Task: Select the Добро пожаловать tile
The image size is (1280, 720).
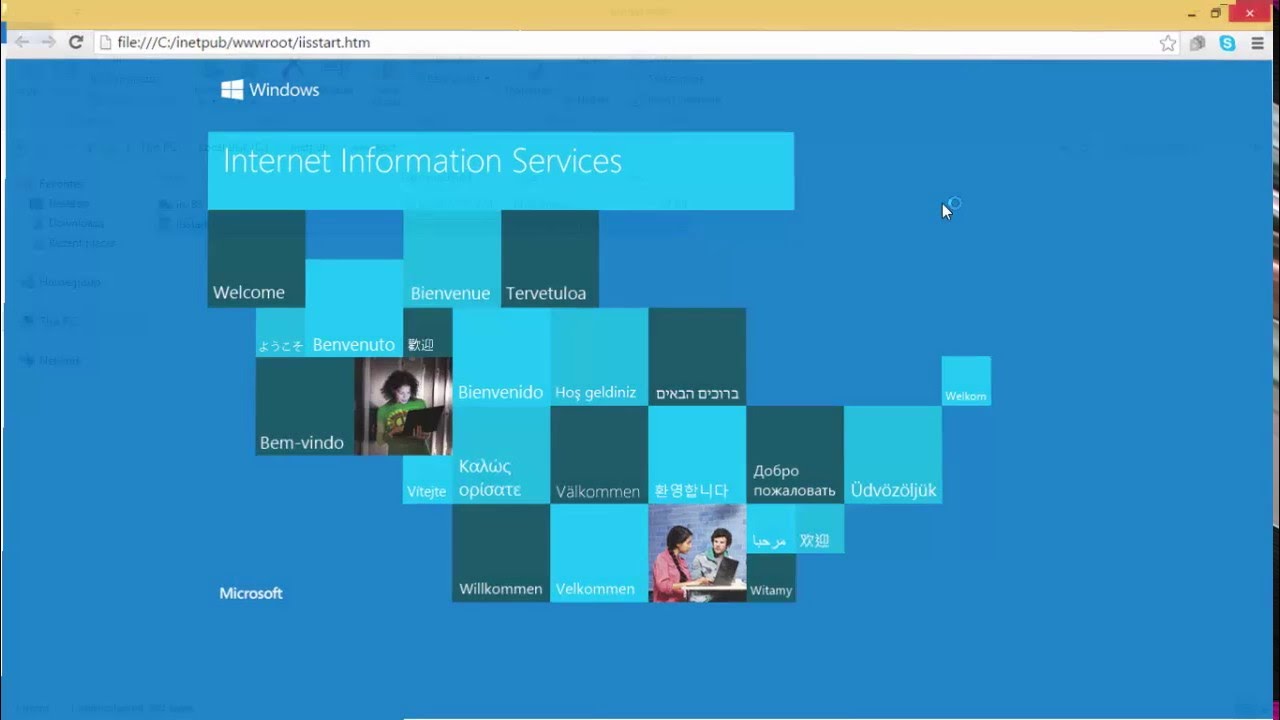Action: (x=795, y=455)
